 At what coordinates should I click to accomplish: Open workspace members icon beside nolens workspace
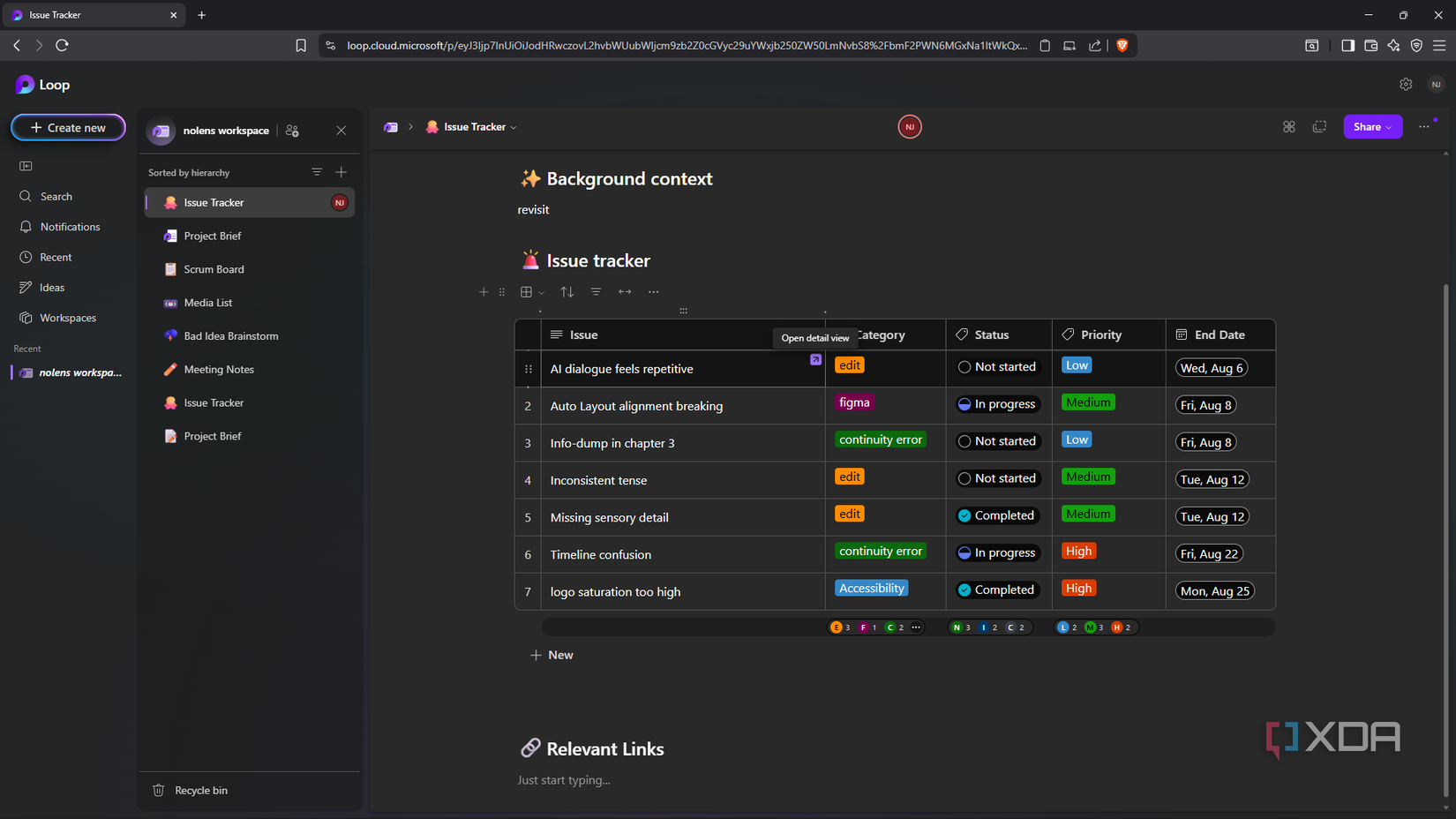[x=293, y=131]
